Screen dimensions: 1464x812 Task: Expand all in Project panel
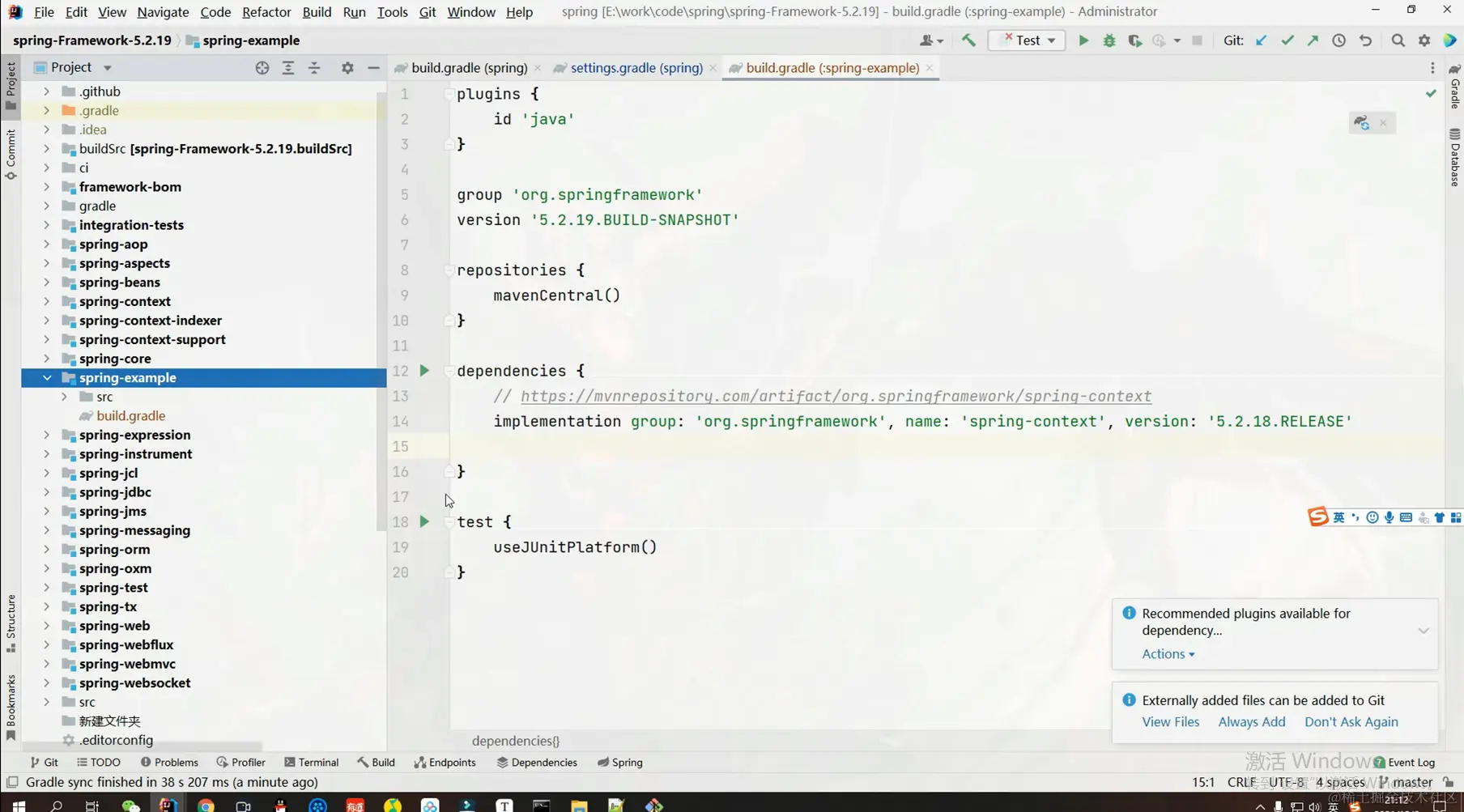pos(288,68)
